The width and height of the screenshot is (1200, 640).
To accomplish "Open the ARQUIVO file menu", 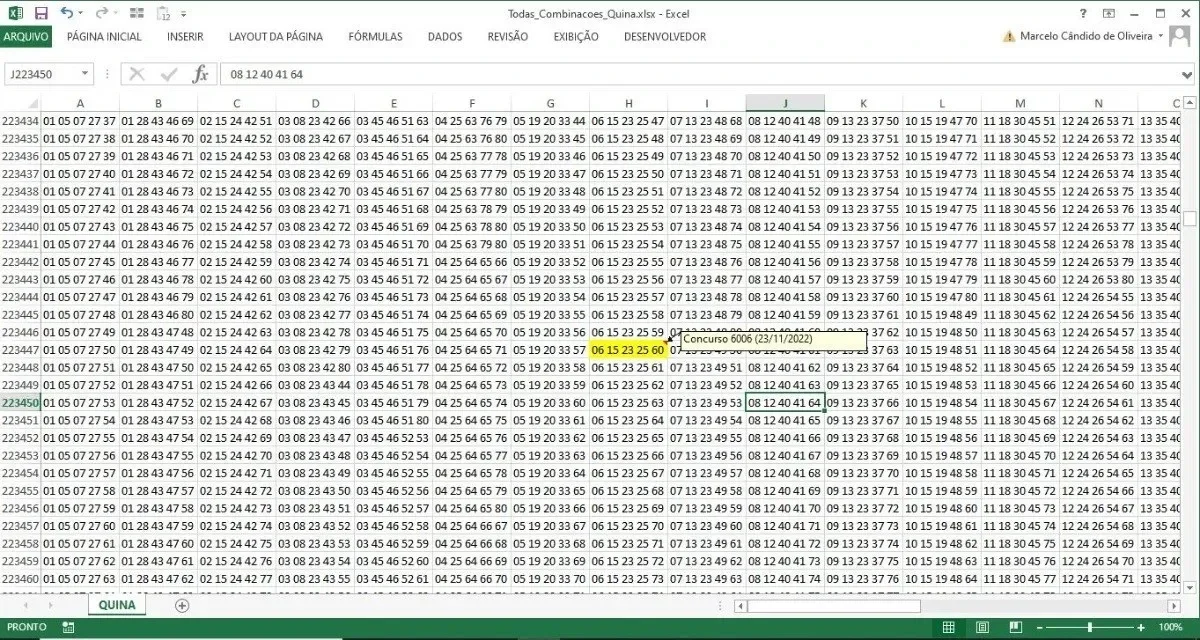I will click(26, 37).
